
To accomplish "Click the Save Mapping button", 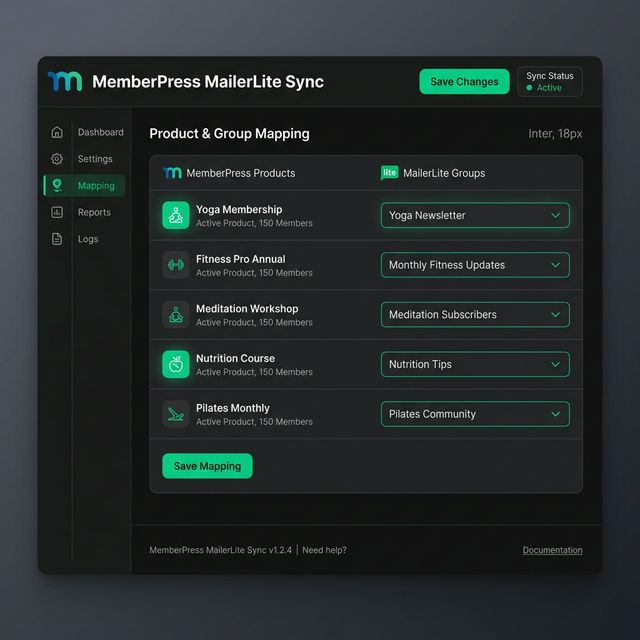I will tap(207, 466).
